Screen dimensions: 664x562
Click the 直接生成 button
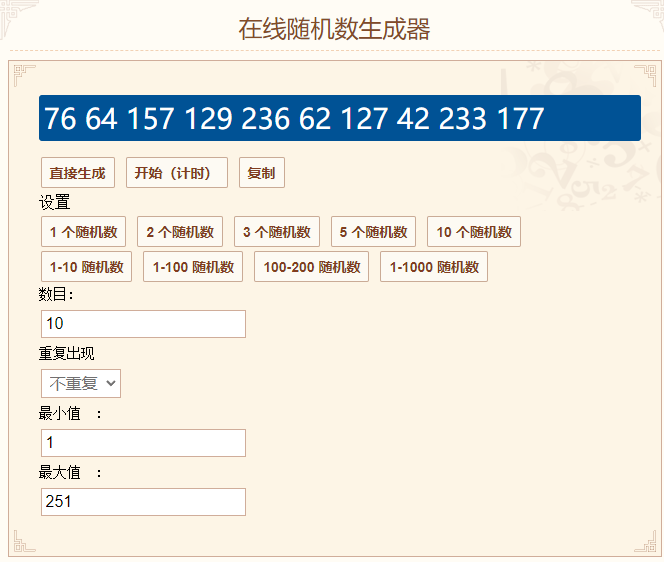click(77, 173)
